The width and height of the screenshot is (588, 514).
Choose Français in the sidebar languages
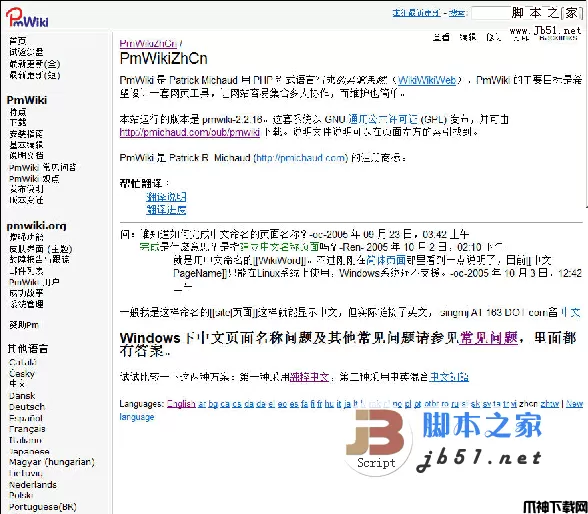pyautogui.click(x=27, y=429)
